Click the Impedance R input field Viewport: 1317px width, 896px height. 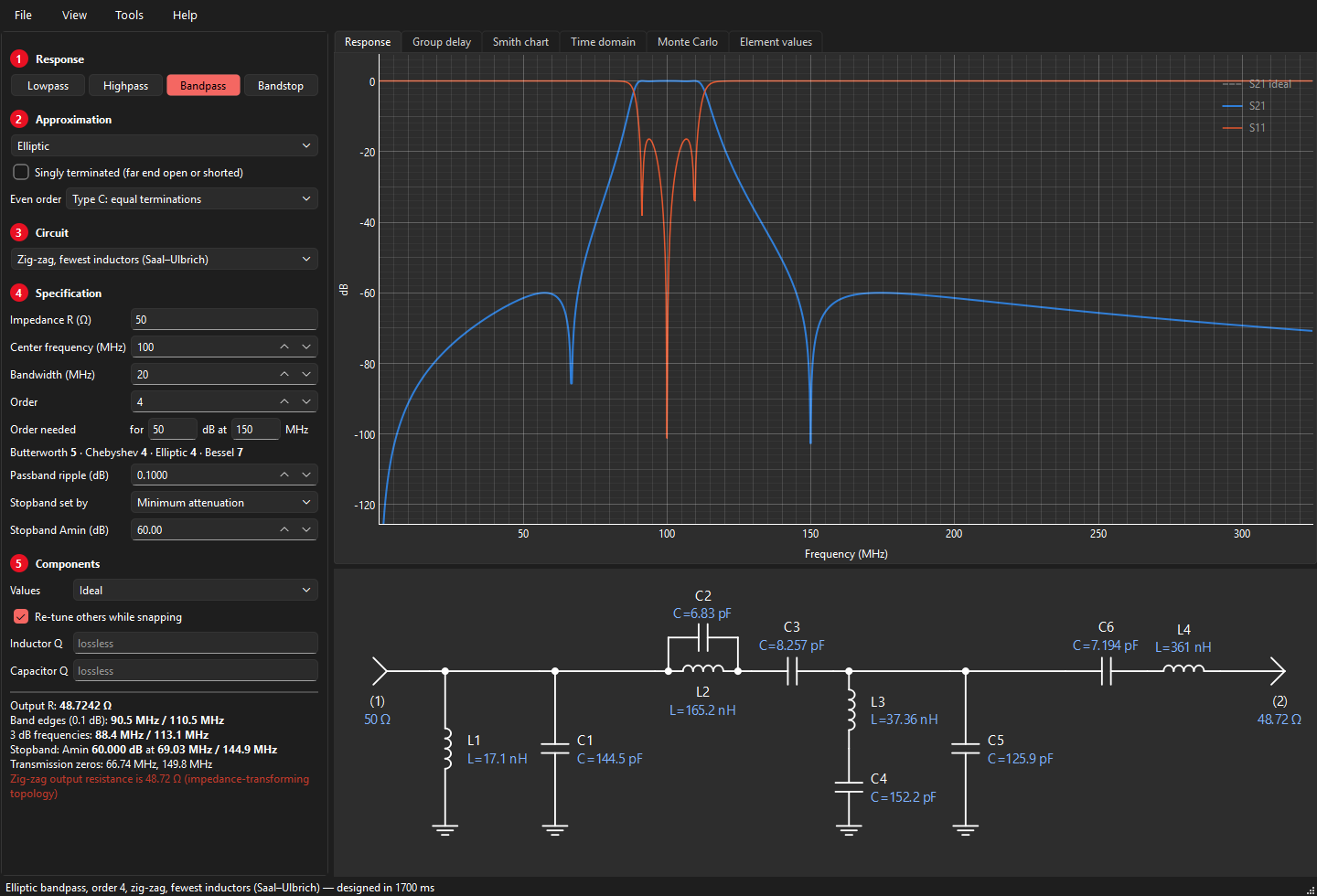click(x=224, y=320)
